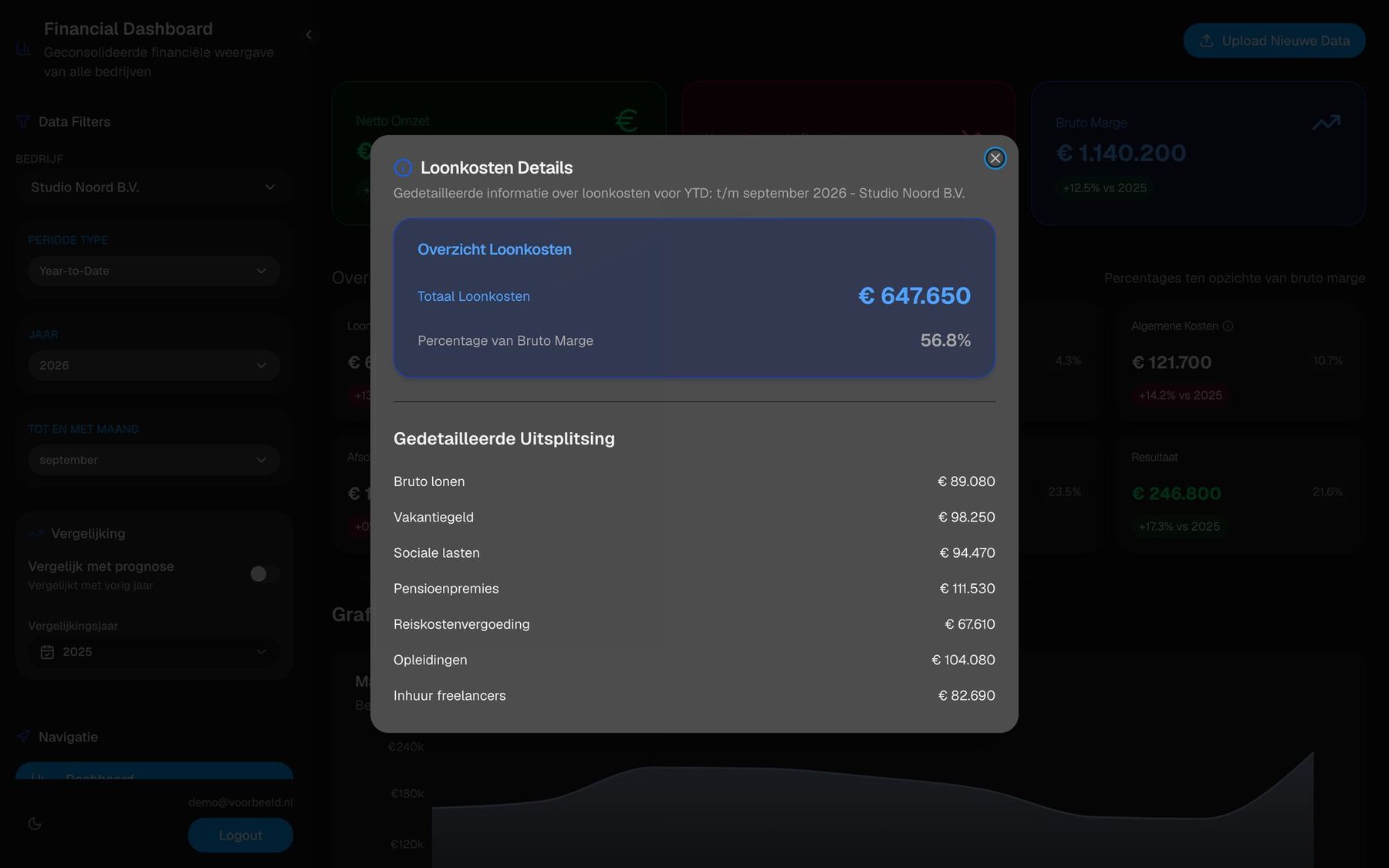This screenshot has height=868, width=1389.
Task: Click the Upload Nieuwe Data button
Action: pyautogui.click(x=1274, y=40)
